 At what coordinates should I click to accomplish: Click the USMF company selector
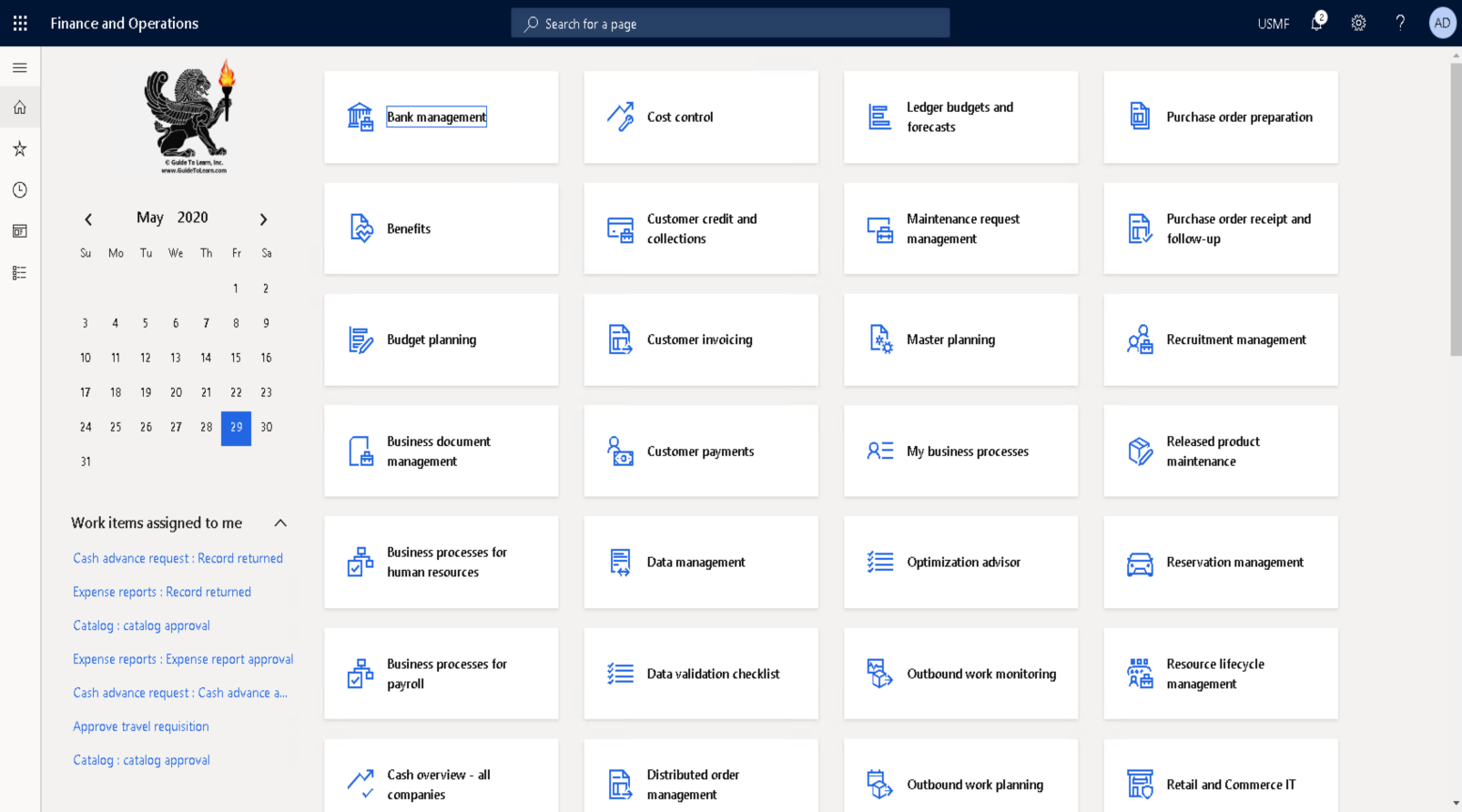tap(1273, 24)
